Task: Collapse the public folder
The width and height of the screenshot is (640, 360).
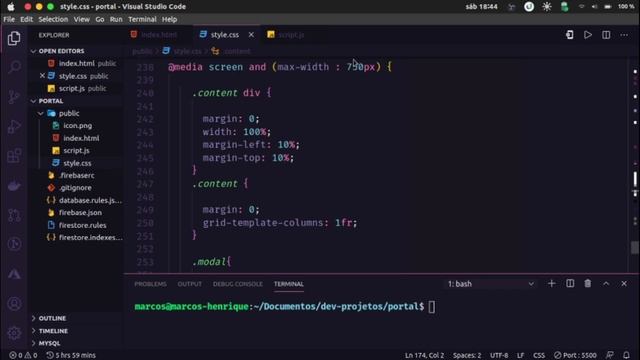Action: [69, 113]
